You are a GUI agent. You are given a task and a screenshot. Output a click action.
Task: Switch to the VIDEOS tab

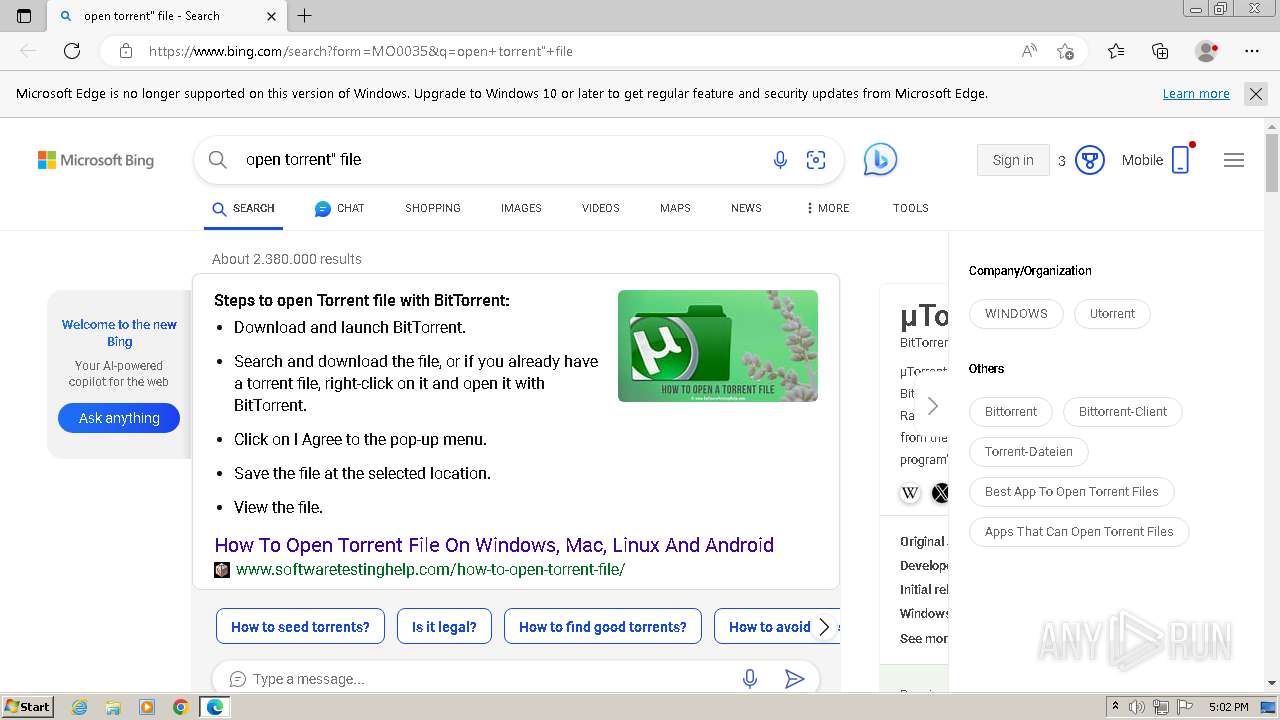tap(601, 208)
